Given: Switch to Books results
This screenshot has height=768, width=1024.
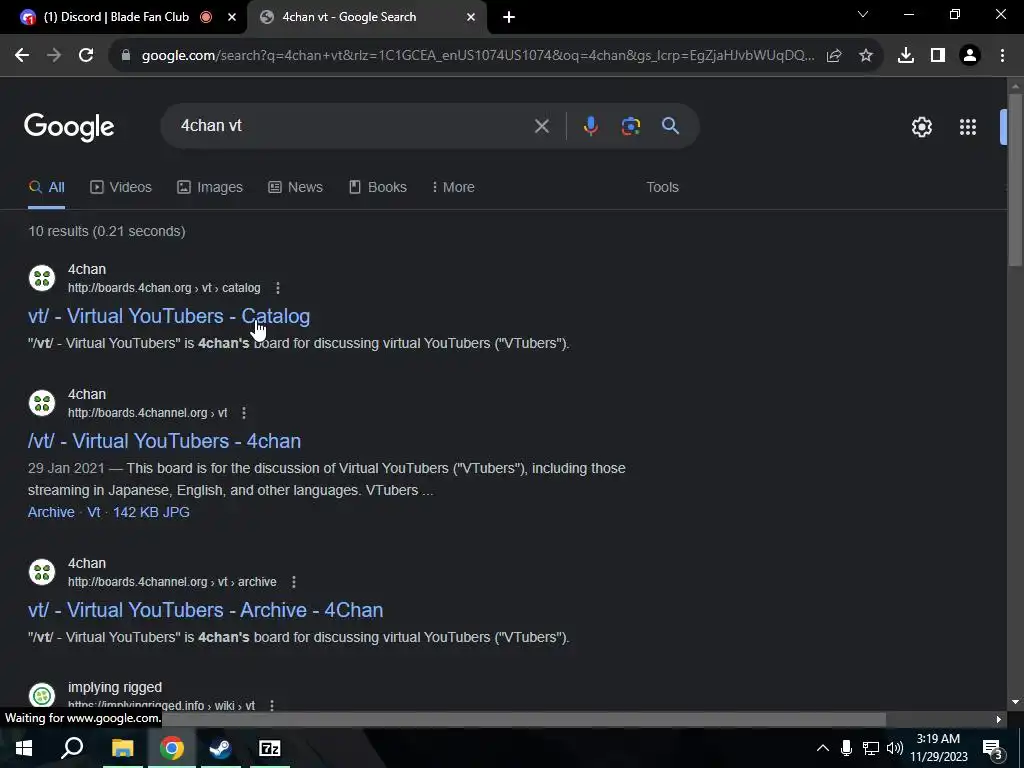Looking at the screenshot, I should [x=377, y=187].
